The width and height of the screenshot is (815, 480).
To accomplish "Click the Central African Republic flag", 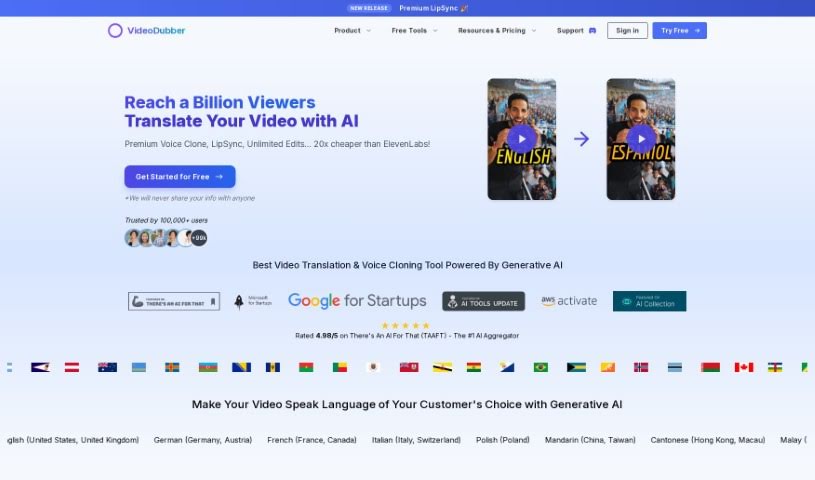I will click(775, 367).
